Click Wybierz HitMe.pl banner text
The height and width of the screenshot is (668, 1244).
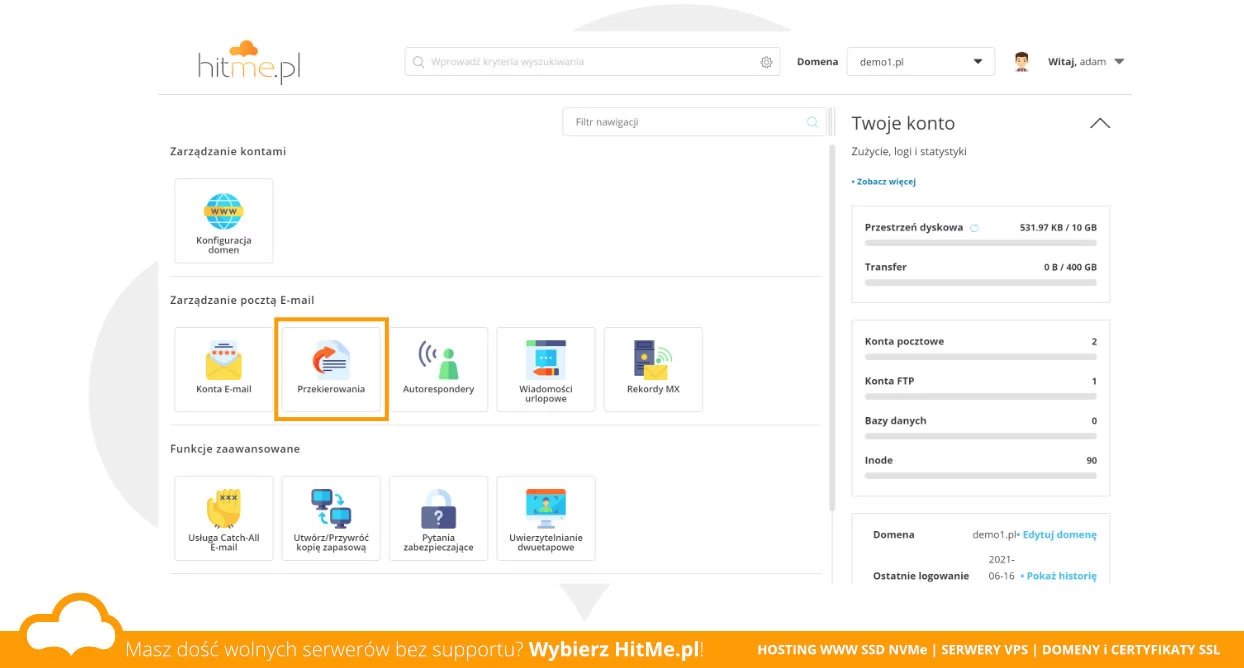(616, 649)
